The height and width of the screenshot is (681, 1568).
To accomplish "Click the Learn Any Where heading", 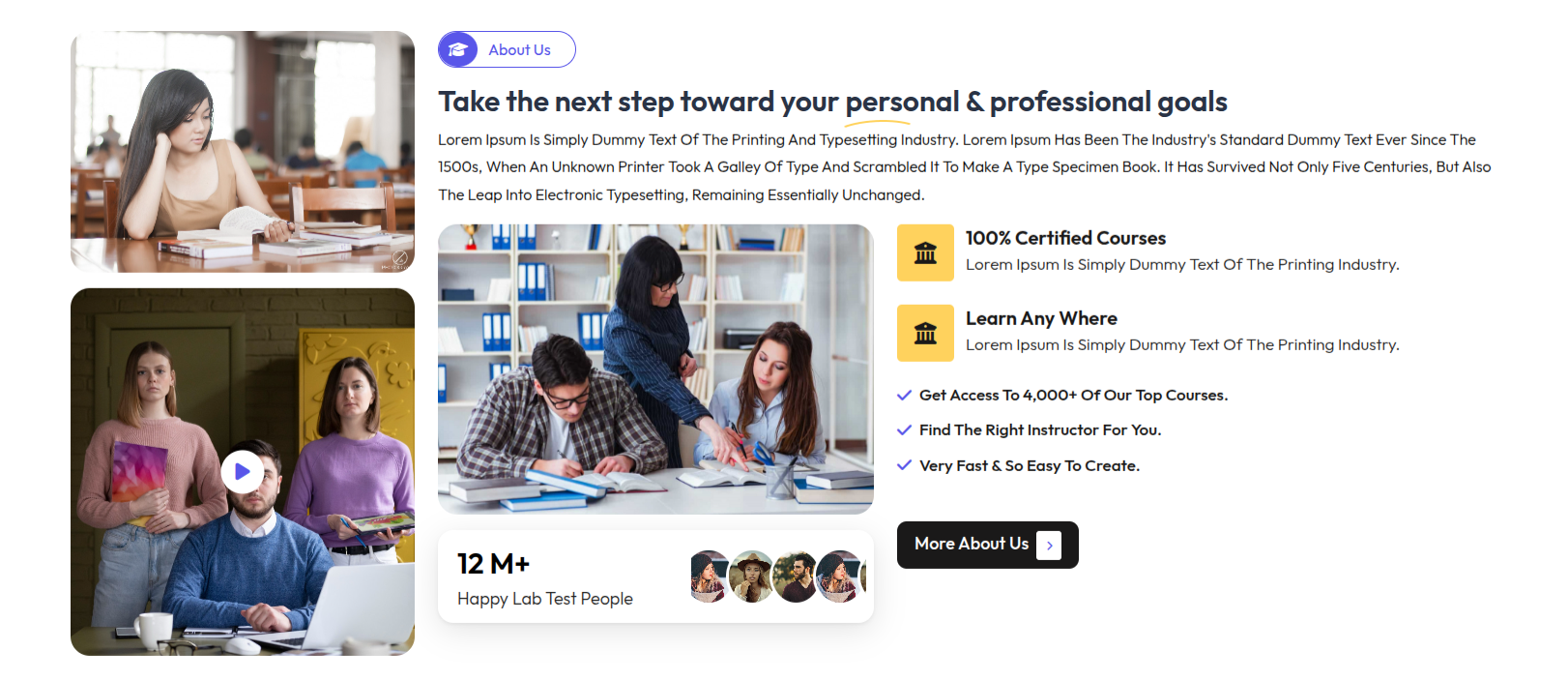I will coord(1041,318).
